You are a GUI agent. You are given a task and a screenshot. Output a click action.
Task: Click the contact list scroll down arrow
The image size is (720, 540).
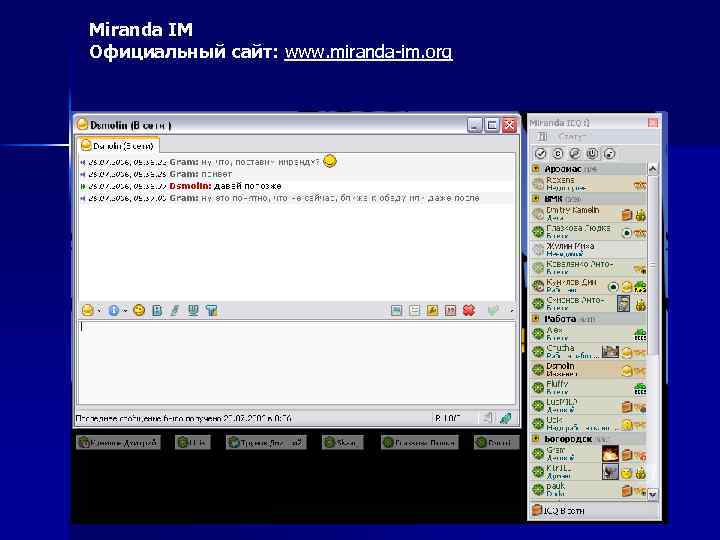(x=652, y=495)
